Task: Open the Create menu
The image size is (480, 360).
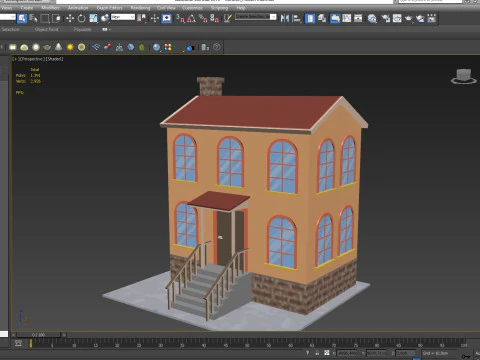Action: coord(27,8)
